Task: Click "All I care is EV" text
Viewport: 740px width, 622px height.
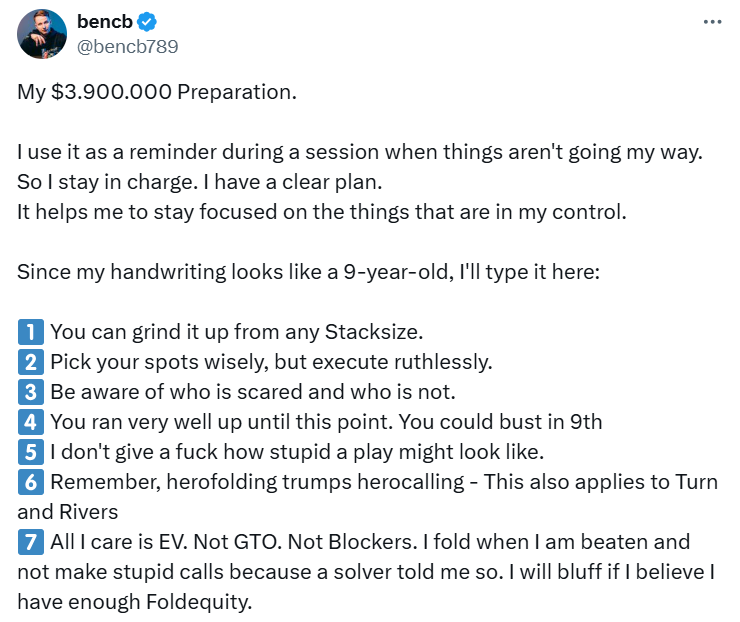Action: point(122,542)
